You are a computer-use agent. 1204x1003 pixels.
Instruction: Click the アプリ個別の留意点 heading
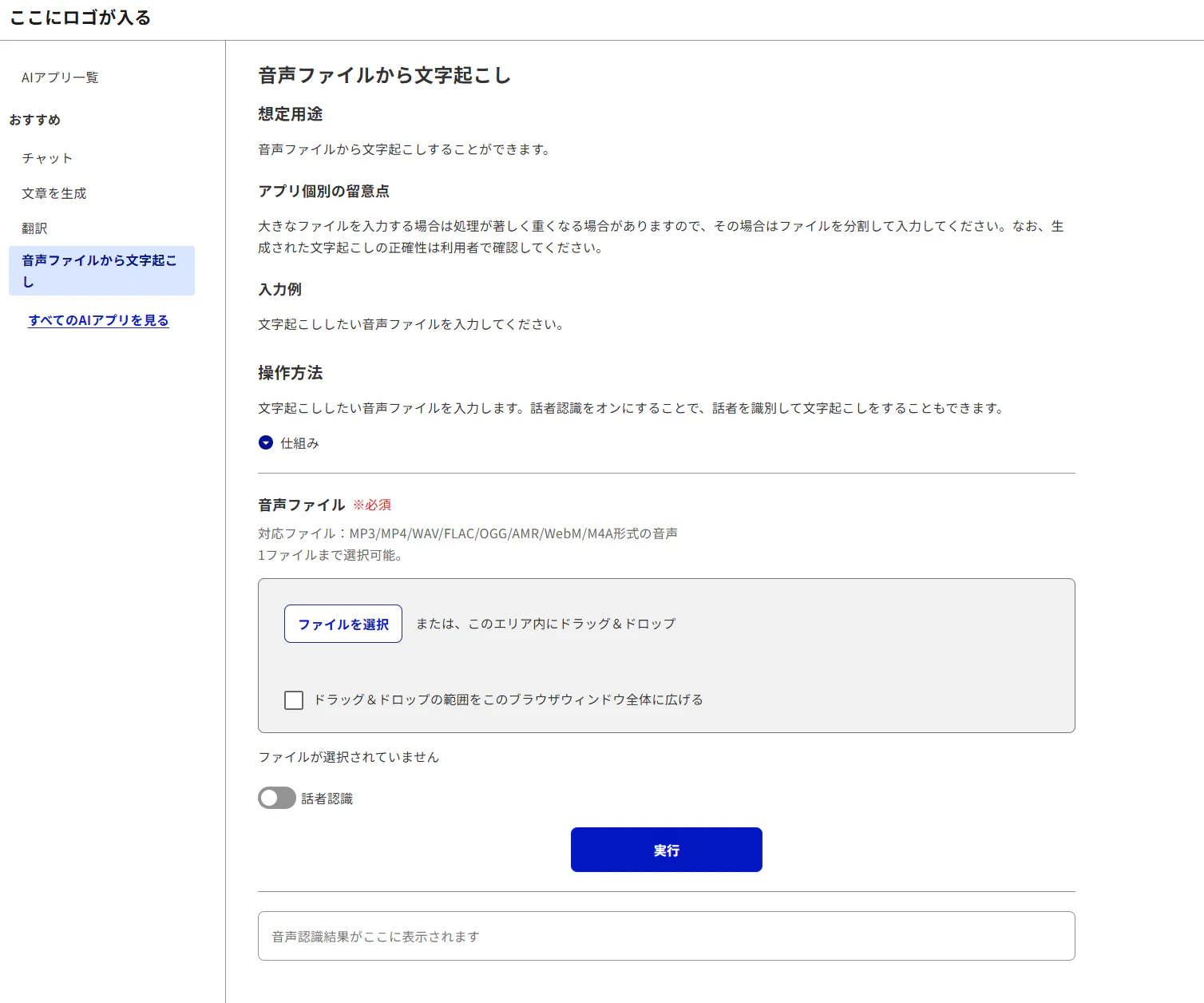(x=324, y=191)
